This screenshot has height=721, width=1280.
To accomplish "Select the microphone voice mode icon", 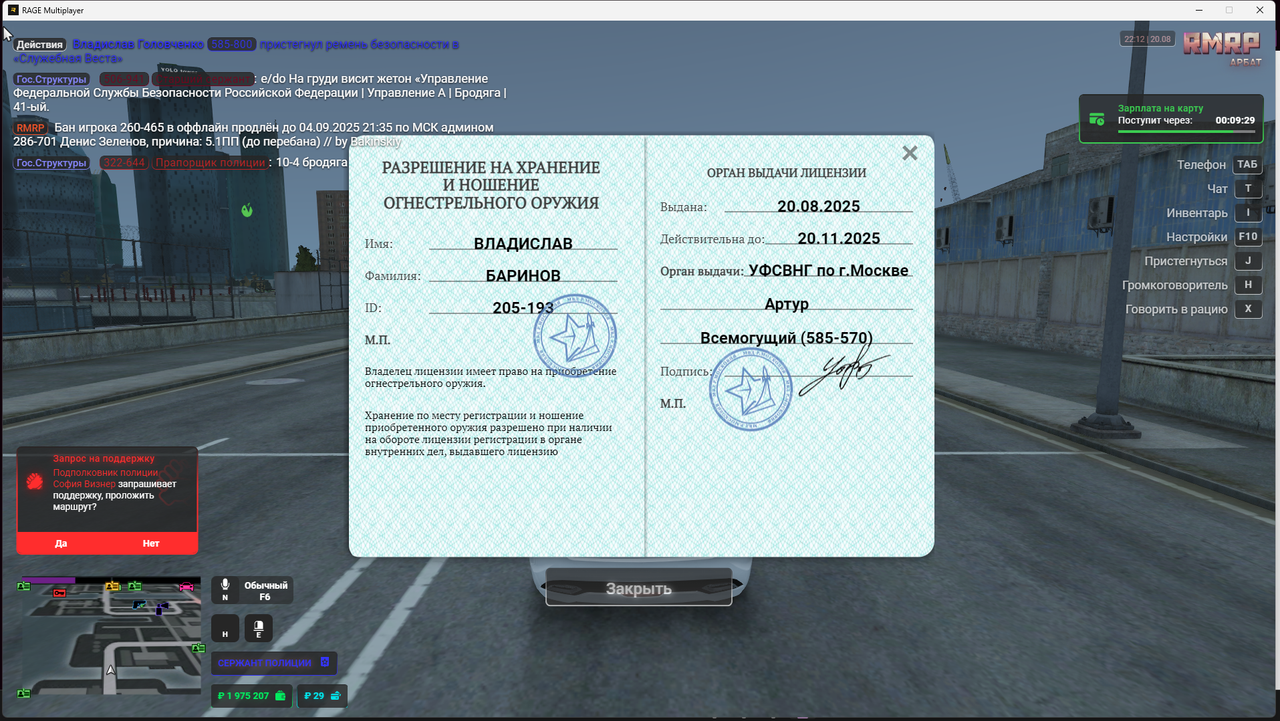I will tap(225, 585).
